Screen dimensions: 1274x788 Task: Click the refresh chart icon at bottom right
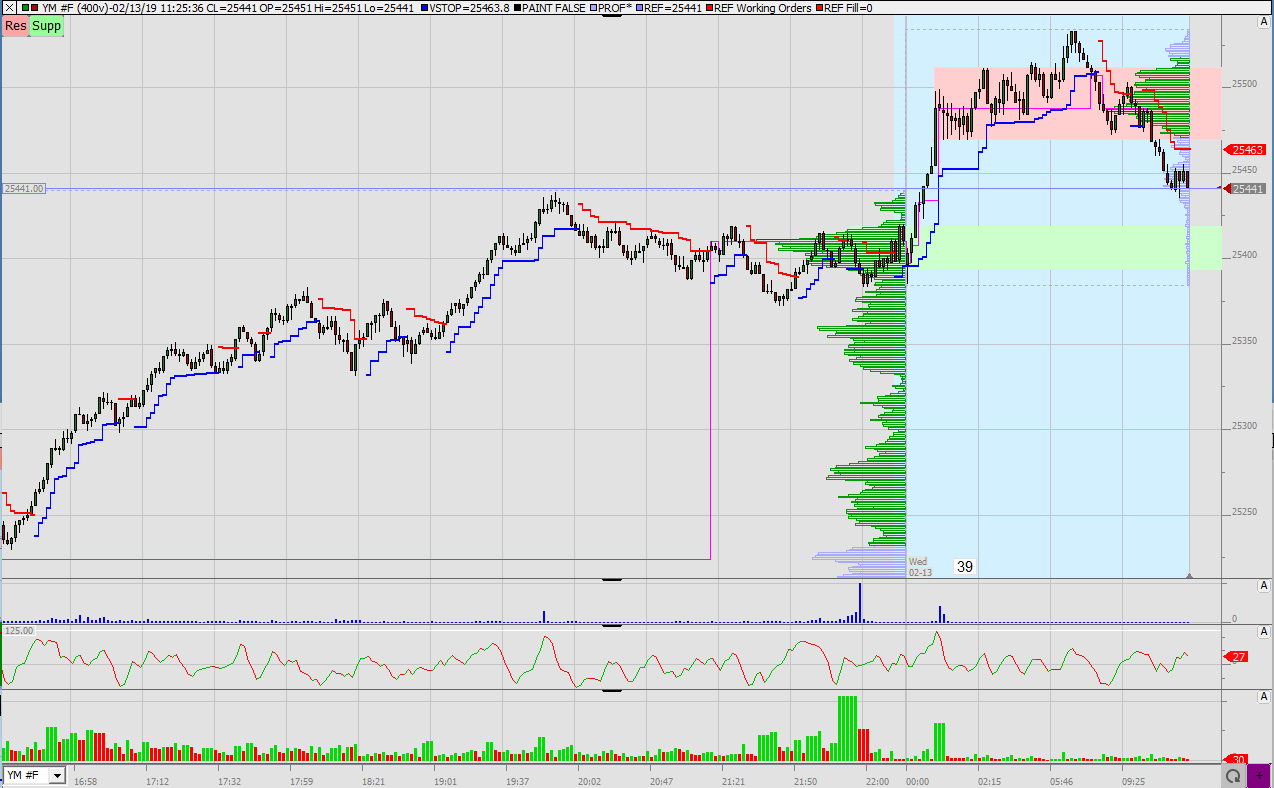[x=1233, y=776]
